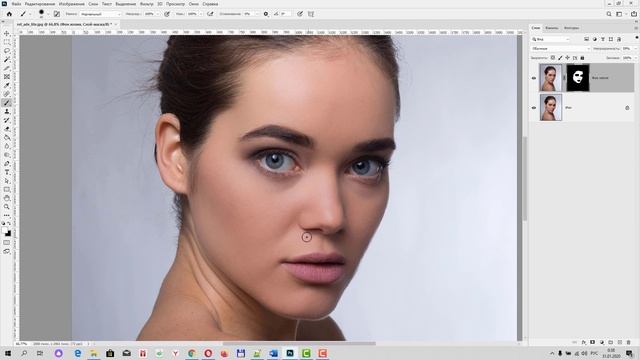The width and height of the screenshot is (640, 360).
Task: Click the foreground color swatch
Action: 5,231
